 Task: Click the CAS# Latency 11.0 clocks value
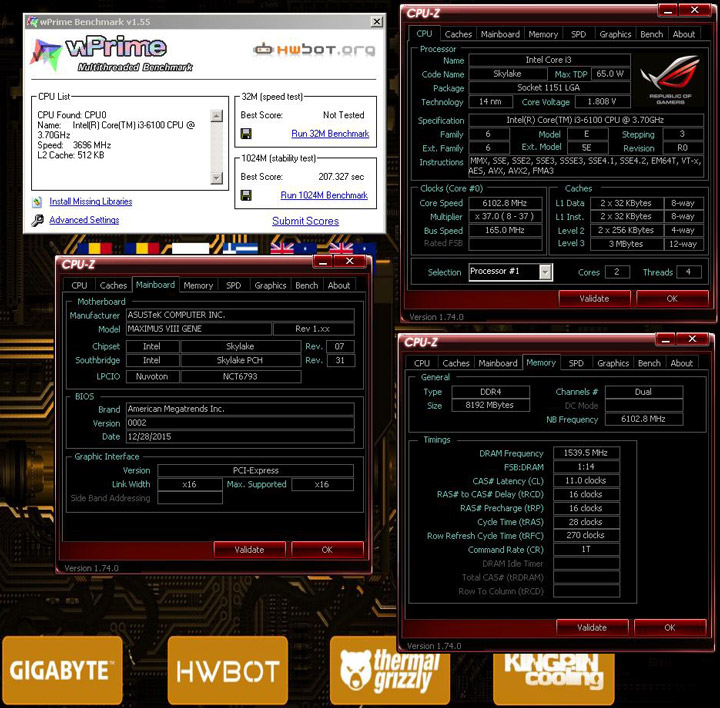click(586, 480)
